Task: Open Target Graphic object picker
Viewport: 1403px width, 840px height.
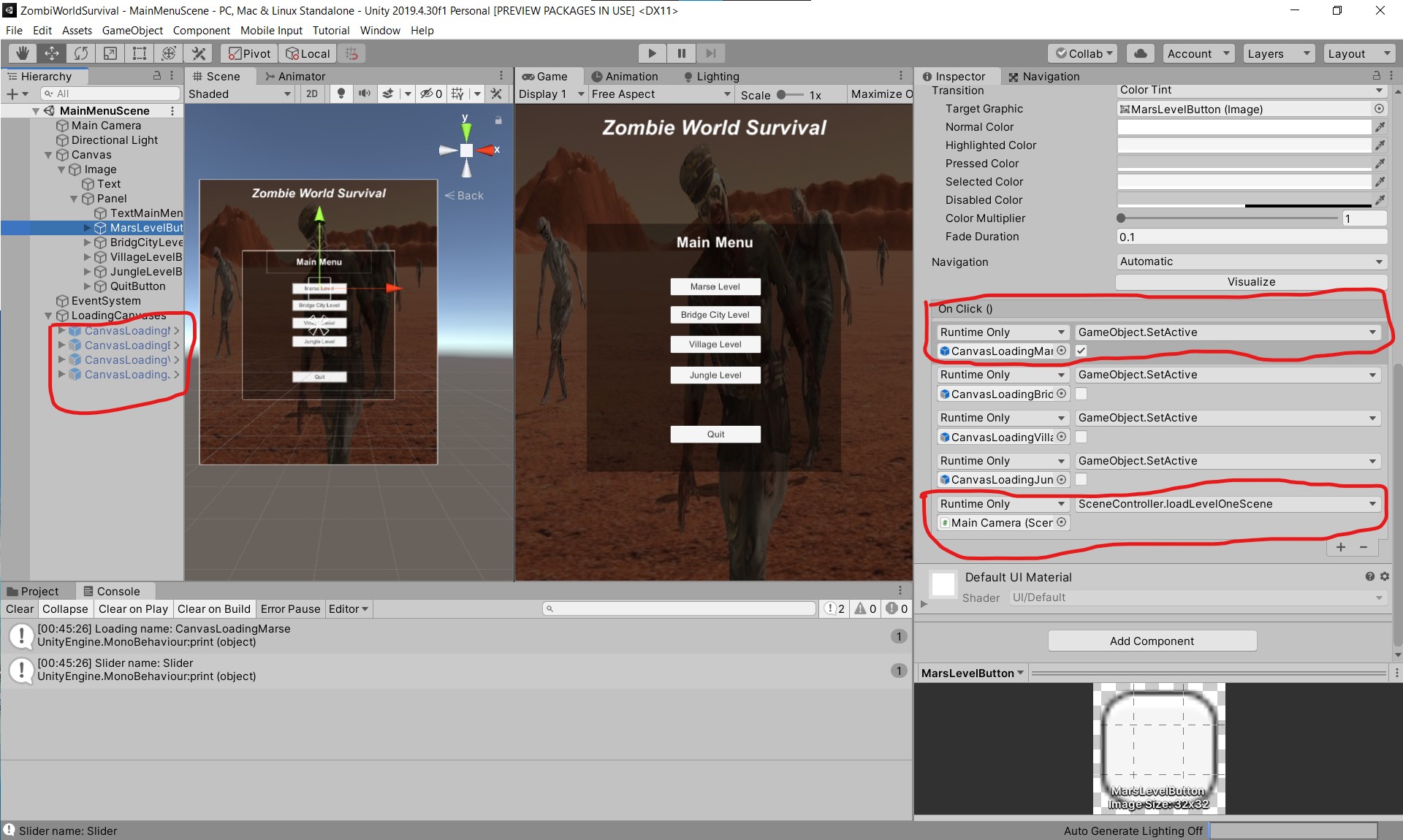Action: point(1379,109)
